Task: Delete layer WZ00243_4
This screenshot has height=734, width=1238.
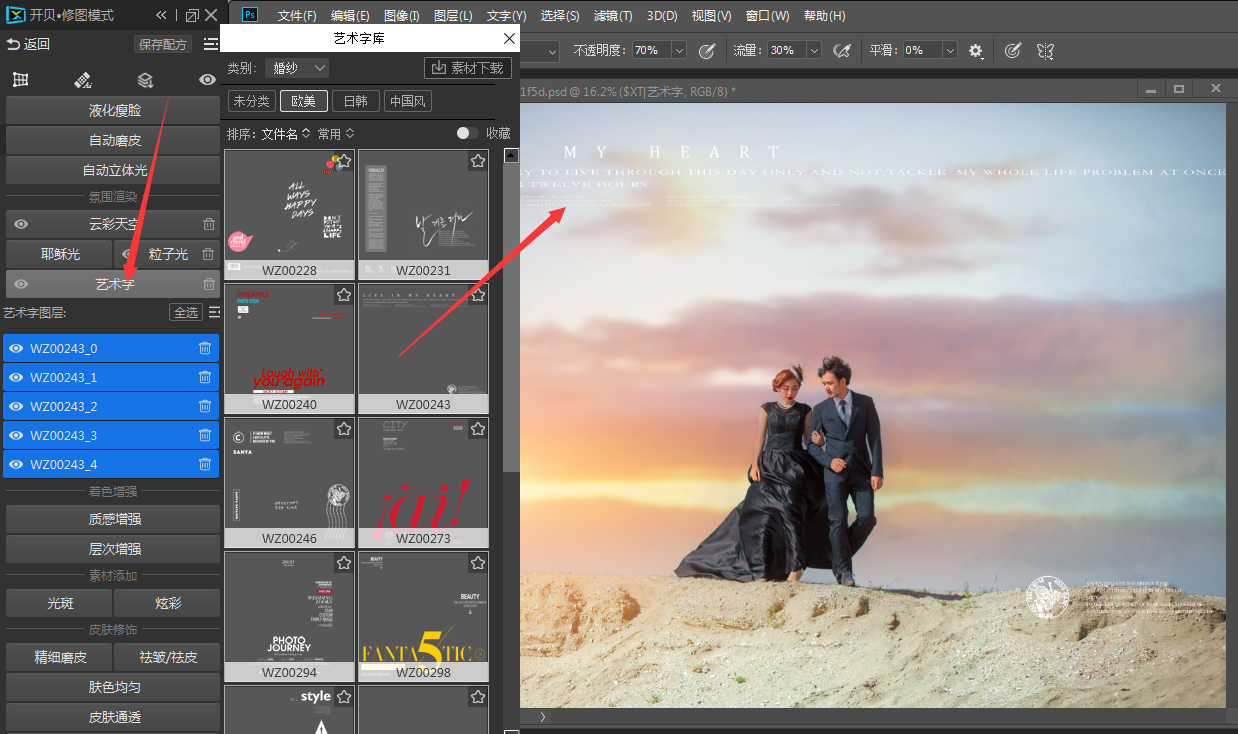Action: tap(204, 464)
